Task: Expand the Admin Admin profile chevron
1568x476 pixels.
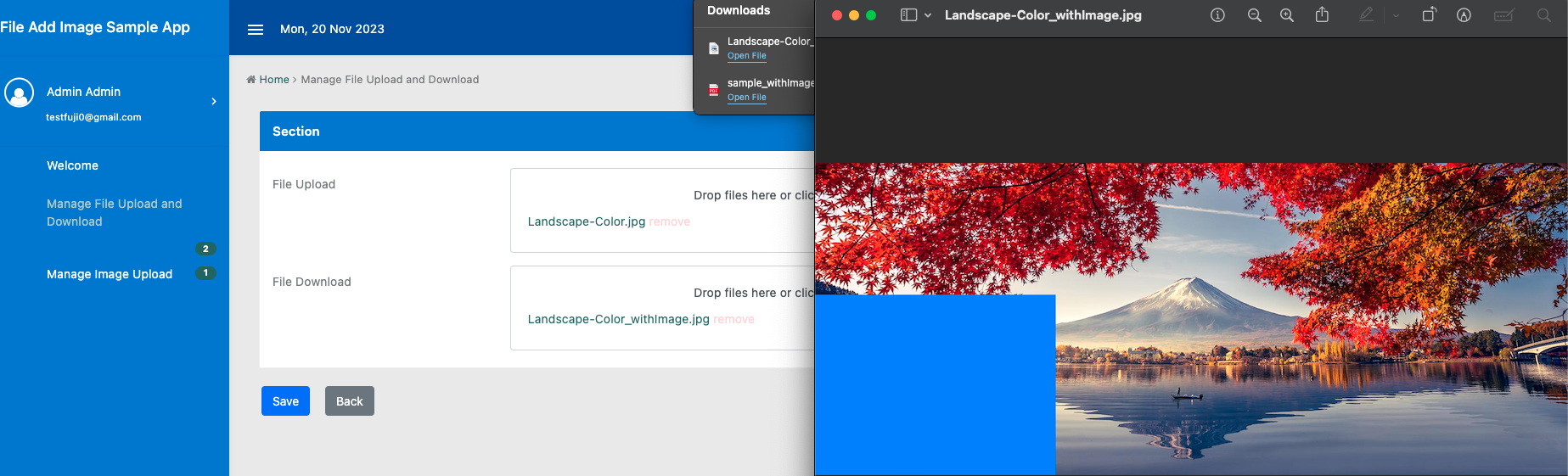Action: click(x=214, y=102)
